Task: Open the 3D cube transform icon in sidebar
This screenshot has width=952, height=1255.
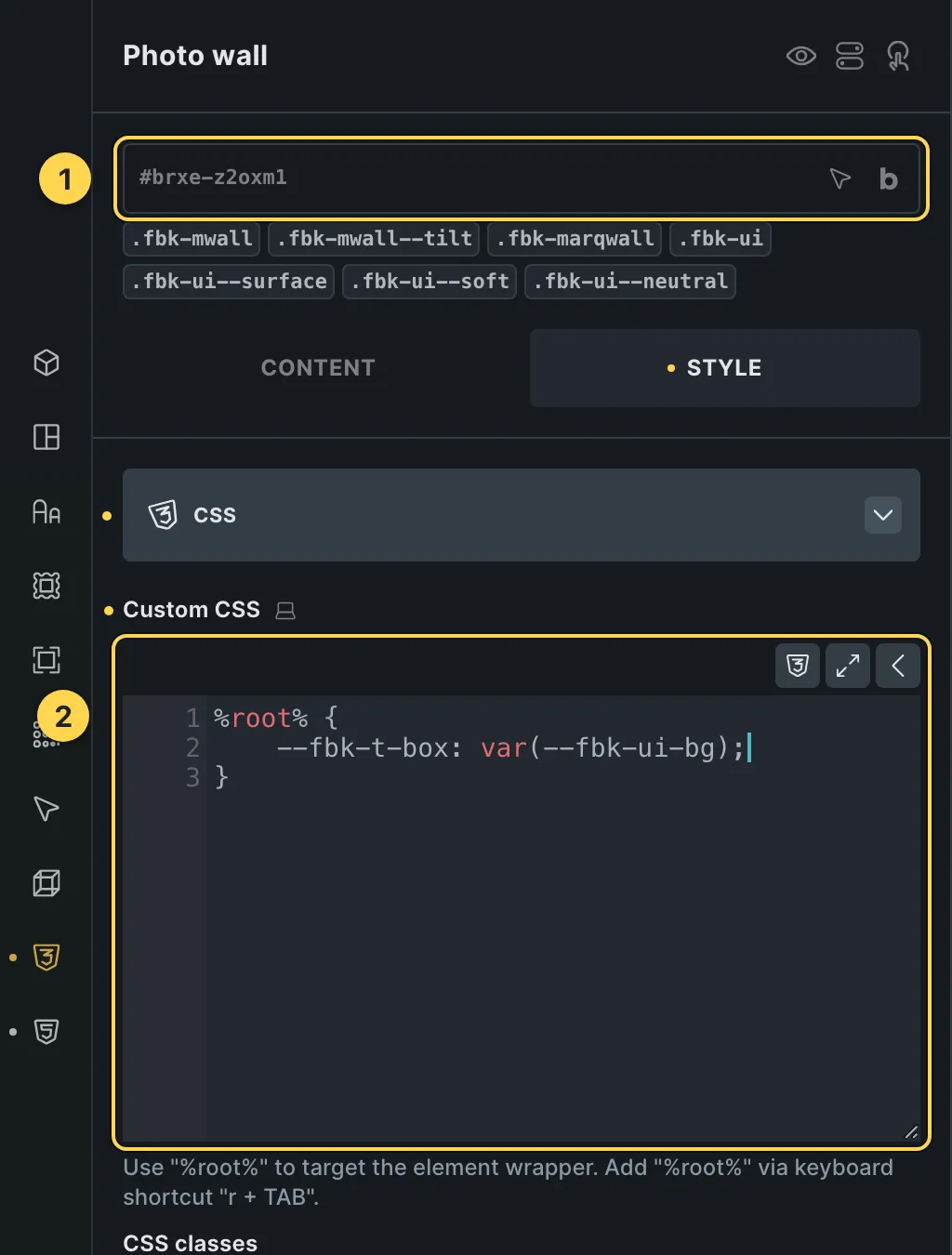Action: tap(46, 883)
